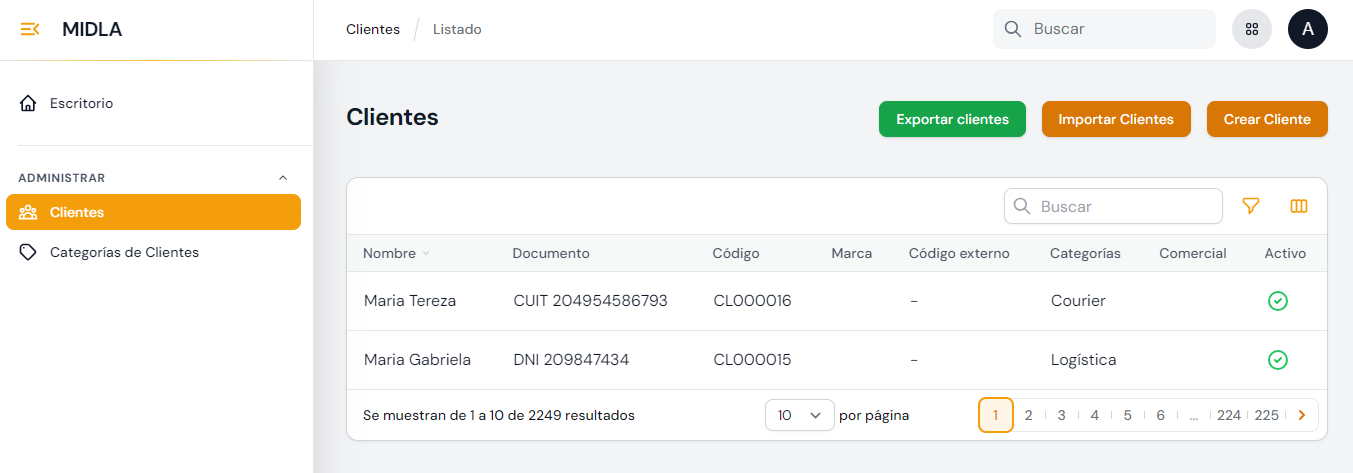Image resolution: width=1353 pixels, height=473 pixels.
Task: Toggle active status for Maria Gabriela
Action: 1277,360
